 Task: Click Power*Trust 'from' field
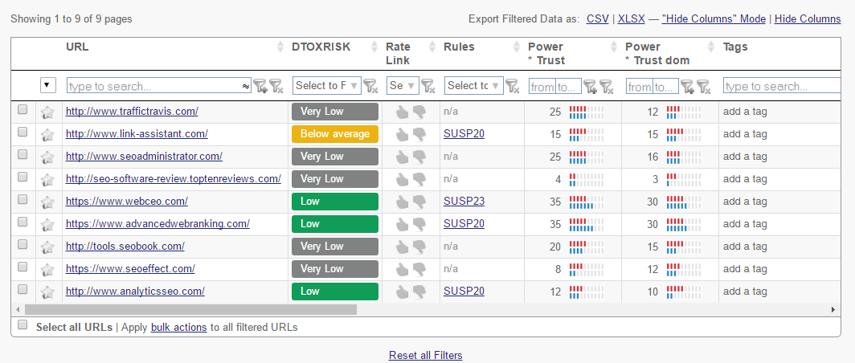click(542, 86)
